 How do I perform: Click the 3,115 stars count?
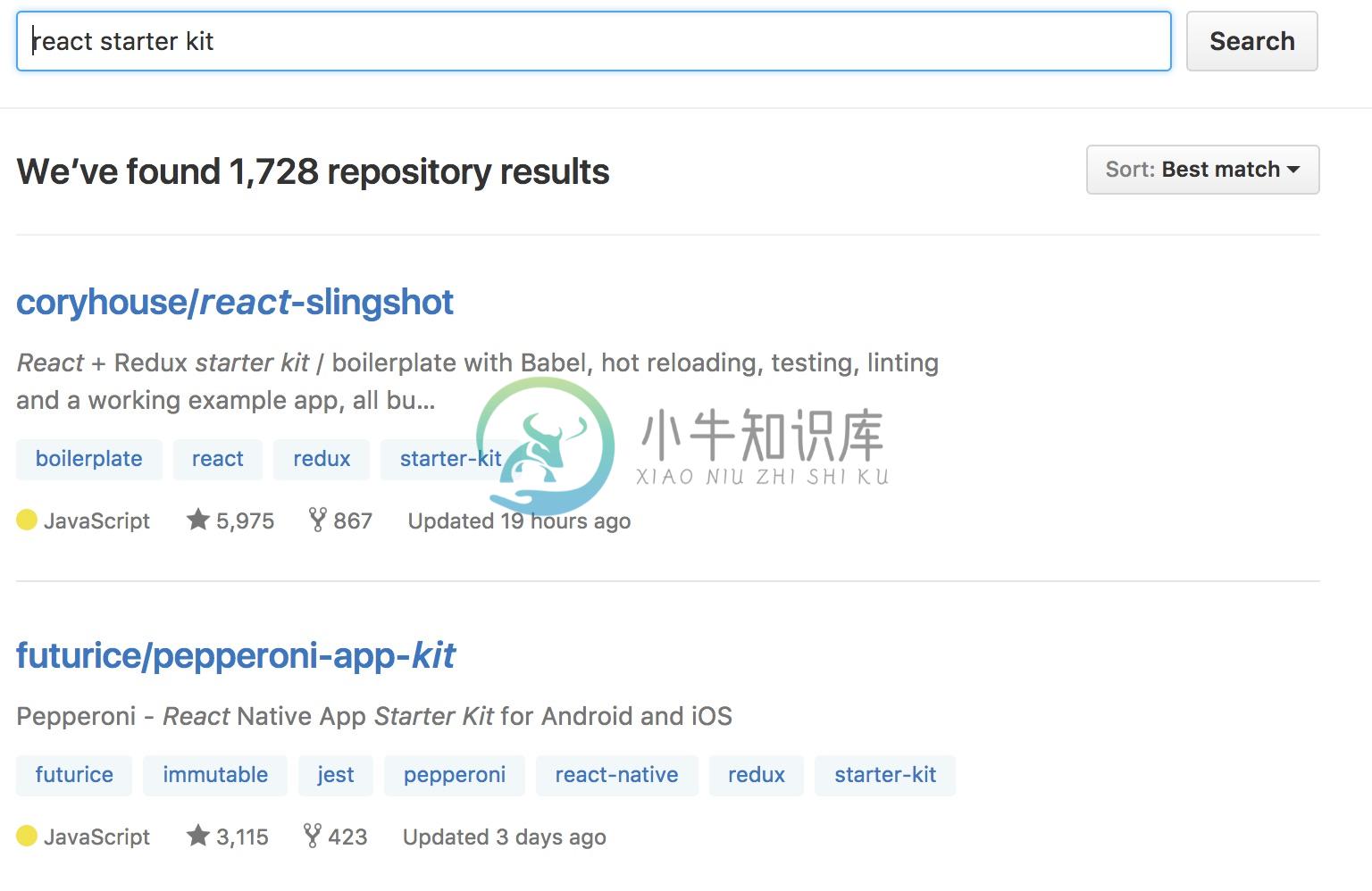[x=242, y=837]
